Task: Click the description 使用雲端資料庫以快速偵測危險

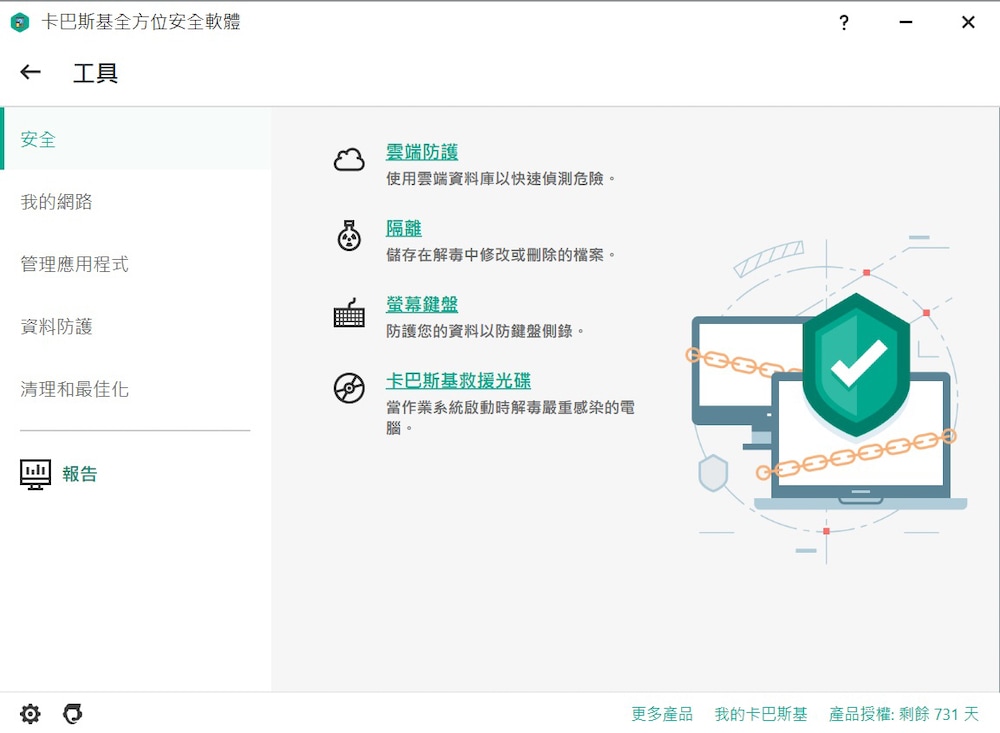Action: click(x=501, y=179)
